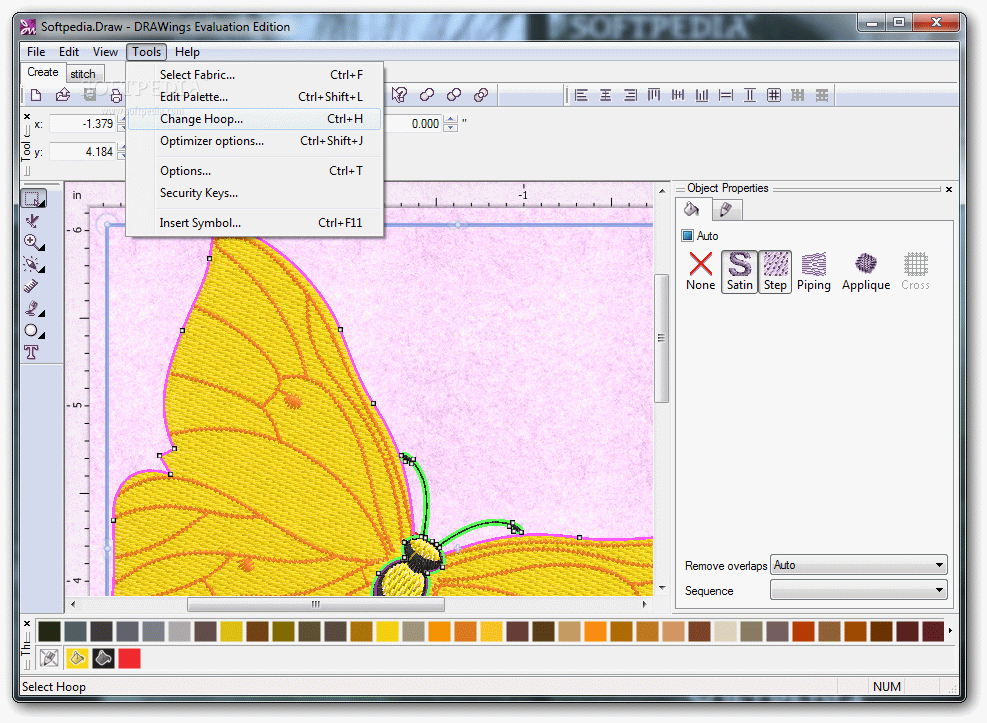The image size is (987, 723).
Task: Click the Save disk icon
Action: point(89,95)
